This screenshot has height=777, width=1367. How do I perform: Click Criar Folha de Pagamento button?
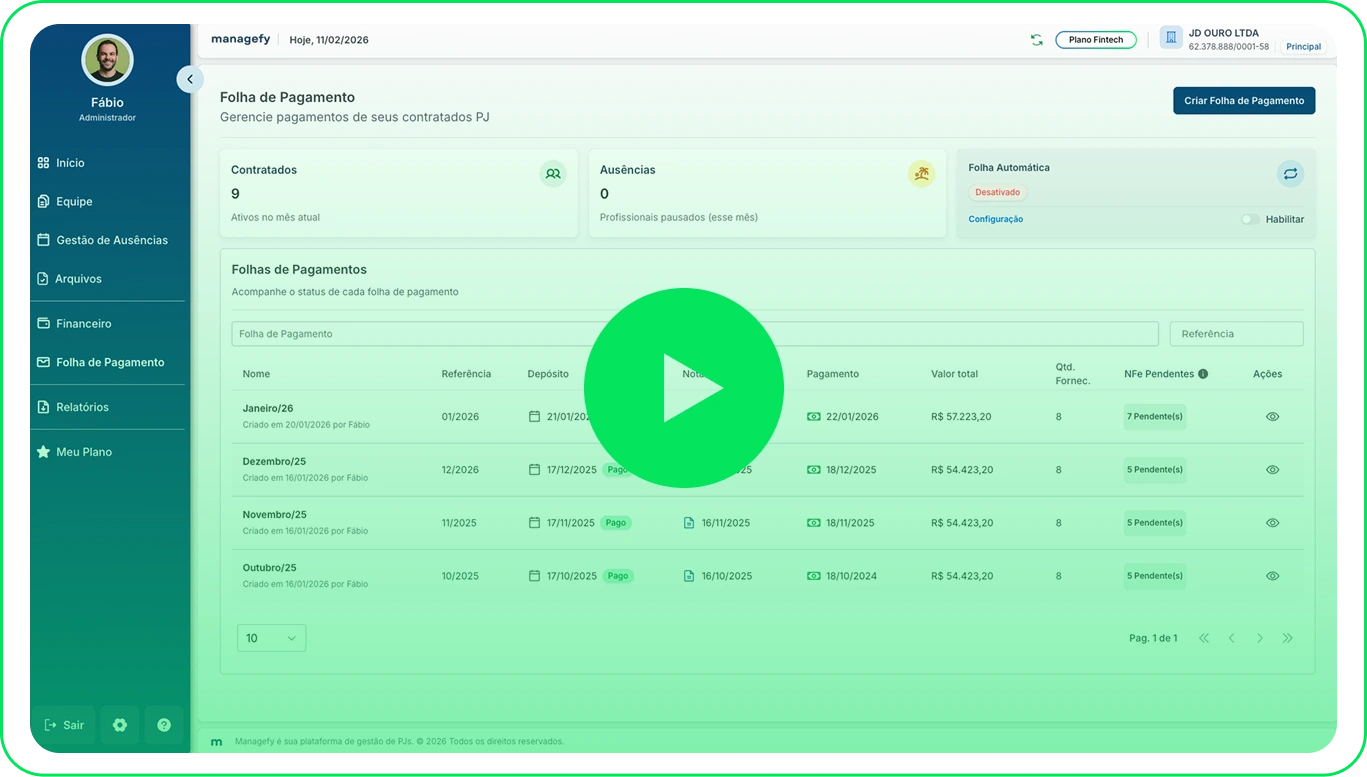point(1243,101)
